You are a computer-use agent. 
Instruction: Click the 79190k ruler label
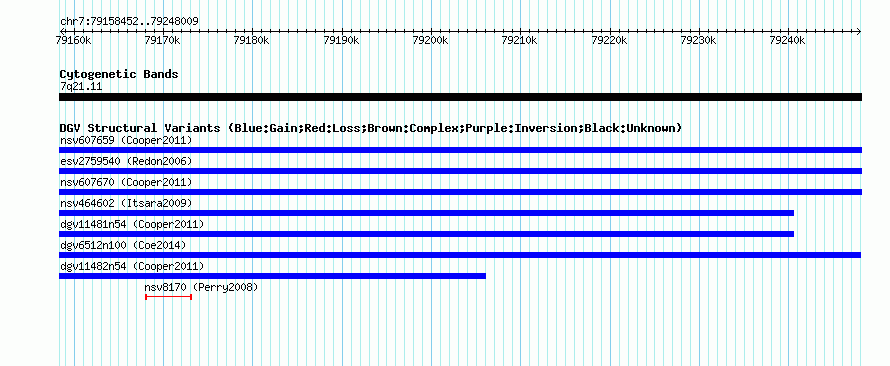(341, 40)
